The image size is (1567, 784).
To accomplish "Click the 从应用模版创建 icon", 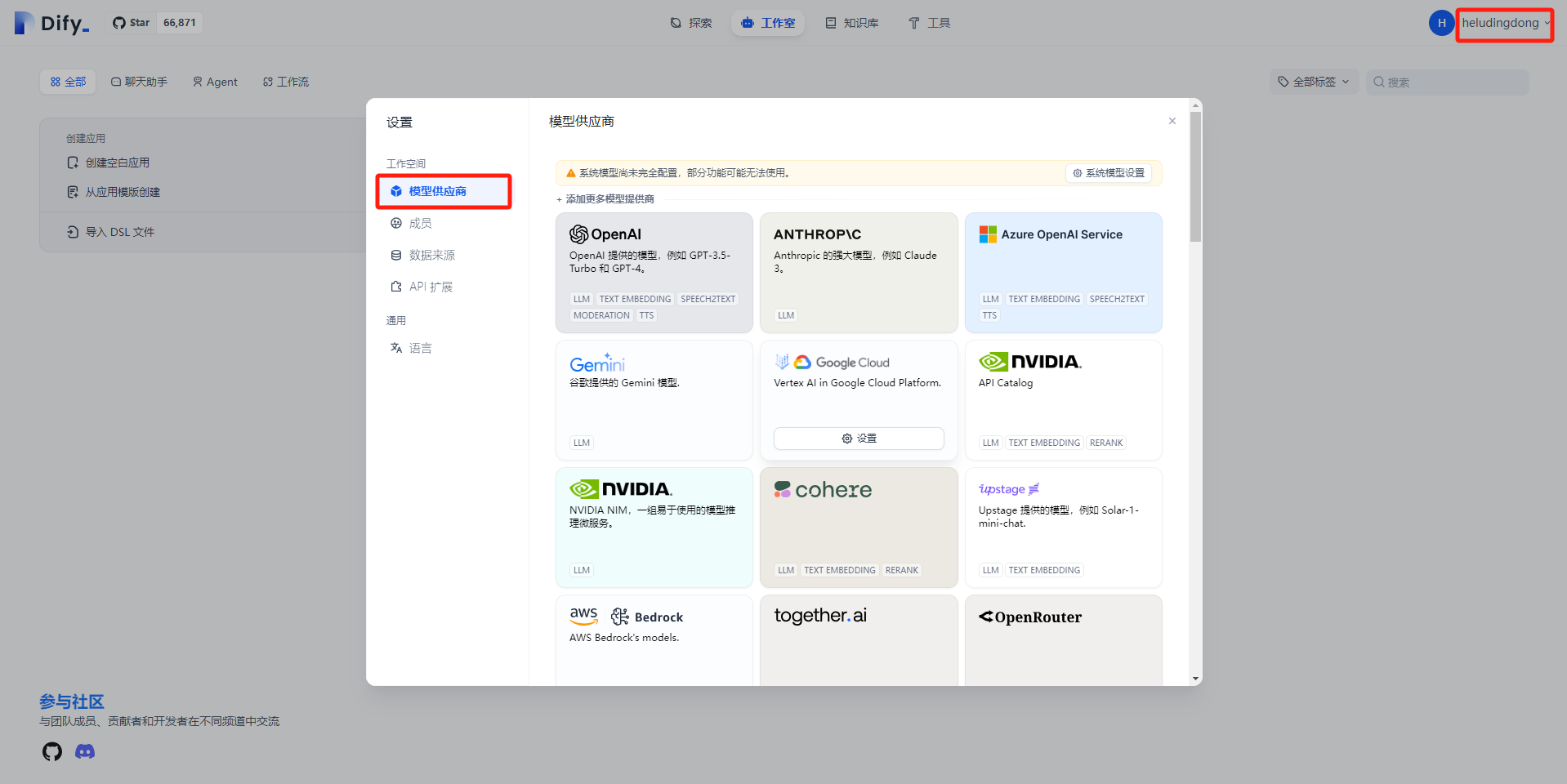I will click(x=73, y=192).
